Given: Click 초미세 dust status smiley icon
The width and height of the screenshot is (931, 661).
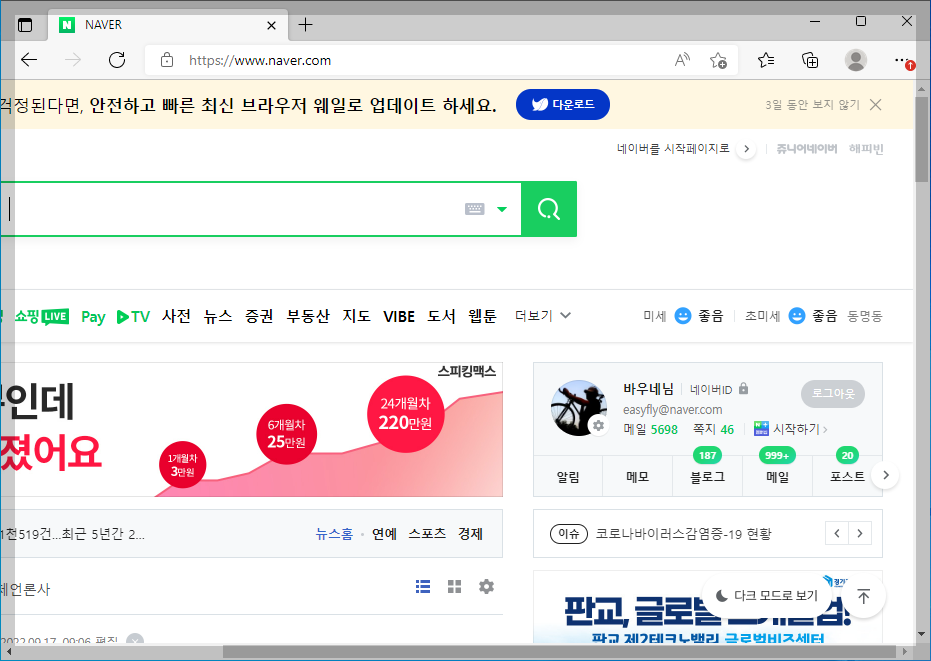Looking at the screenshot, I should pos(797,316).
